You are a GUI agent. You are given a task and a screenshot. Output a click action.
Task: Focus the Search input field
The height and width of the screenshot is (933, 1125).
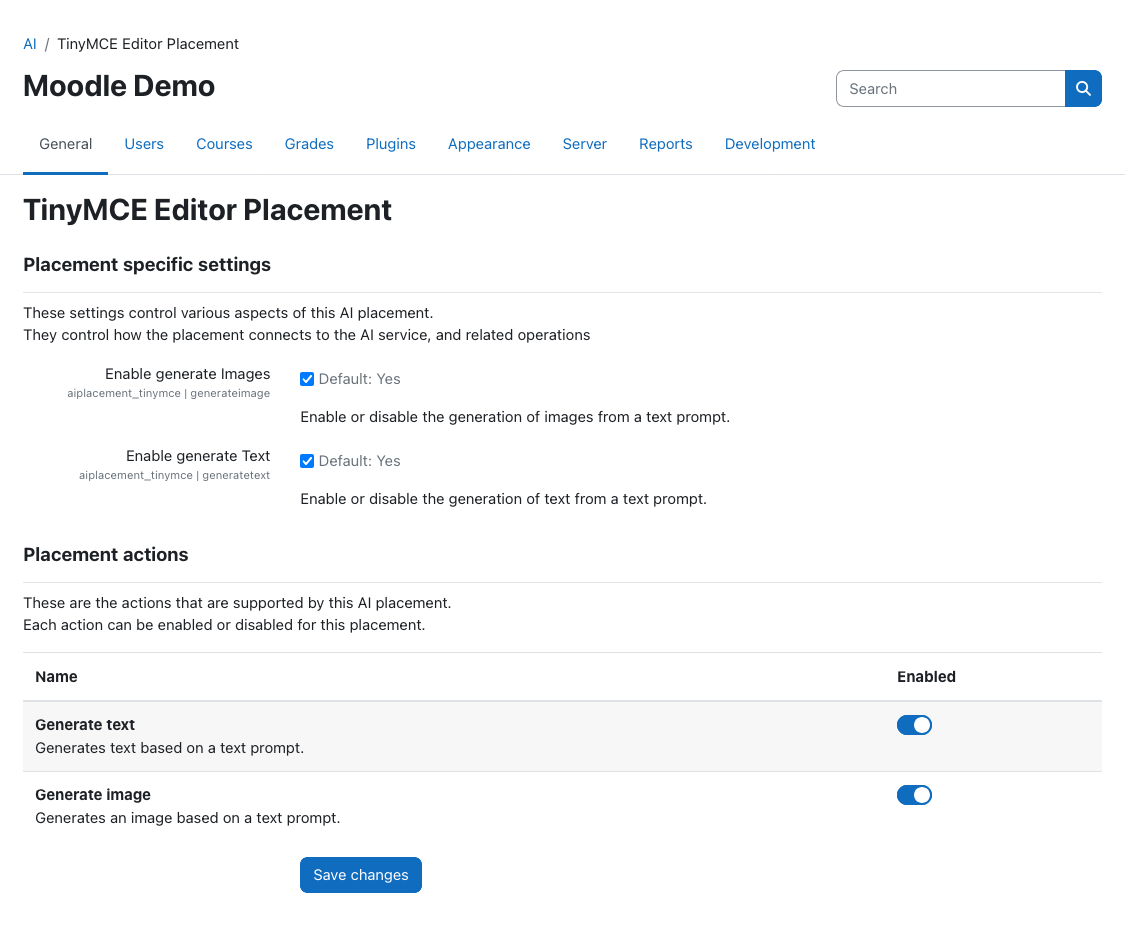951,88
